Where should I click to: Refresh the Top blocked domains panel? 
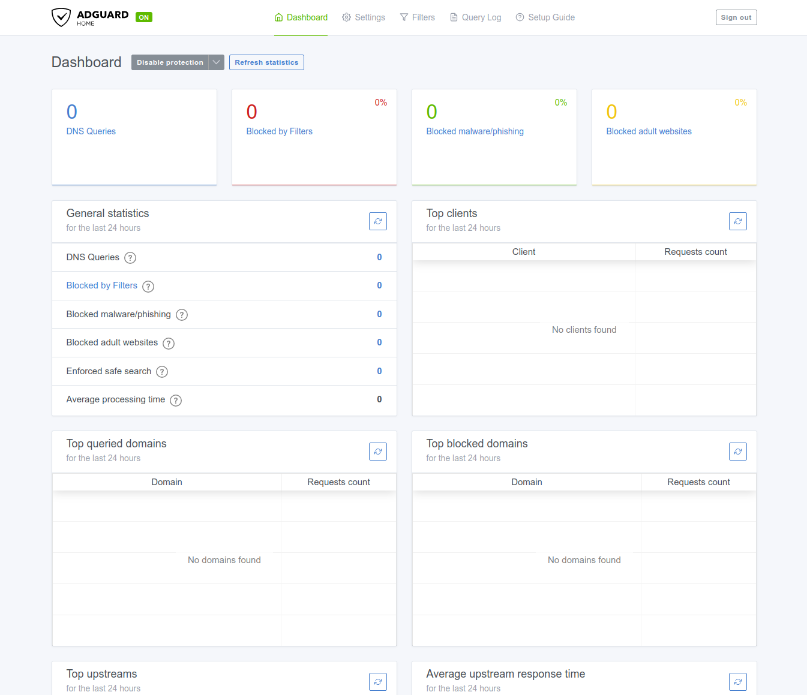point(737,451)
